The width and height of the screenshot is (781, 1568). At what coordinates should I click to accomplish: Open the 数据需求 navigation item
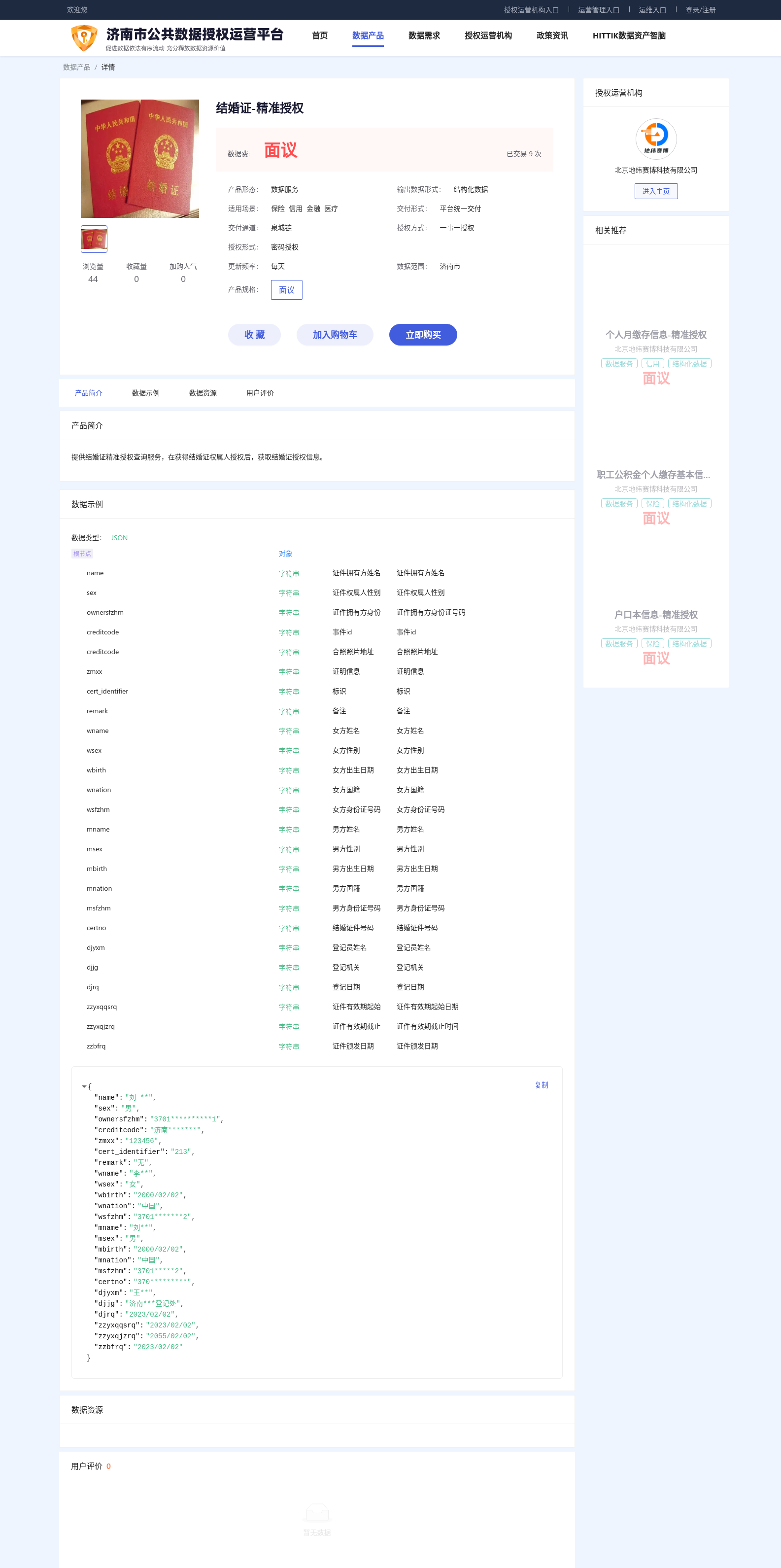click(x=424, y=36)
